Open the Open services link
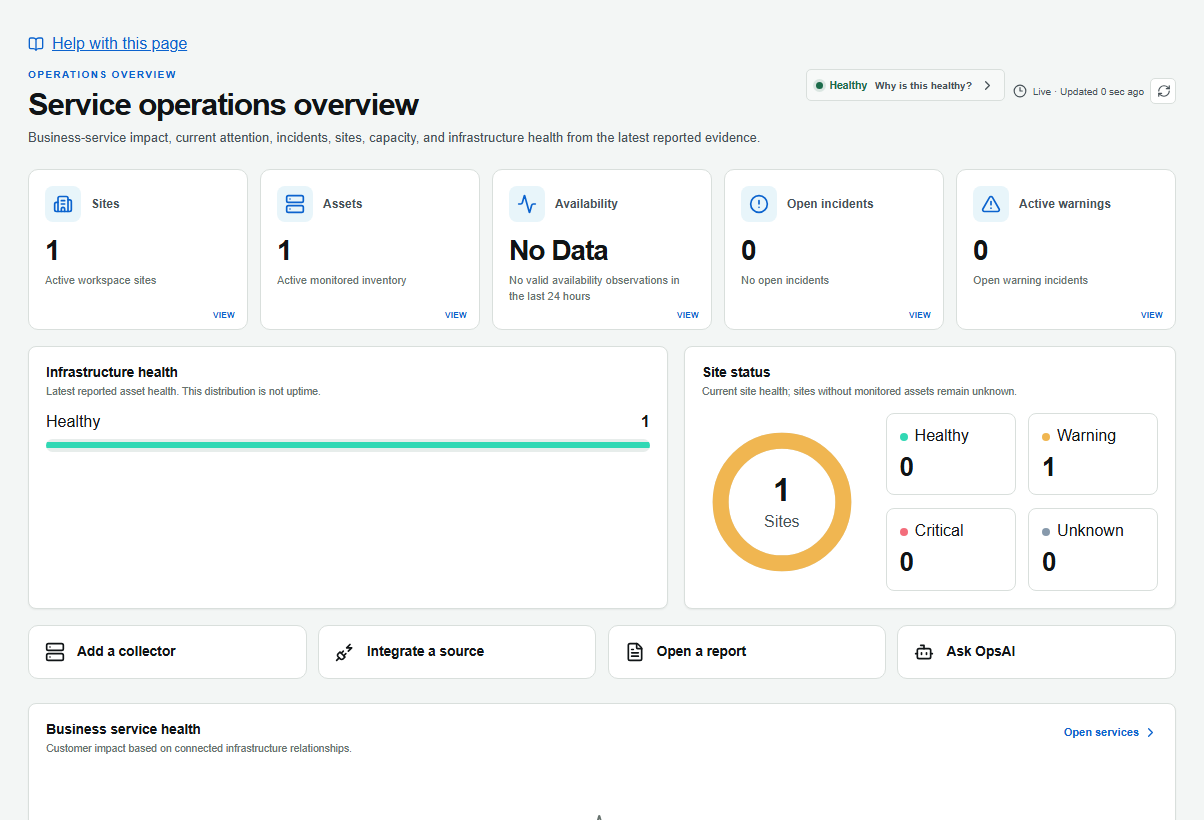 [x=1109, y=732]
